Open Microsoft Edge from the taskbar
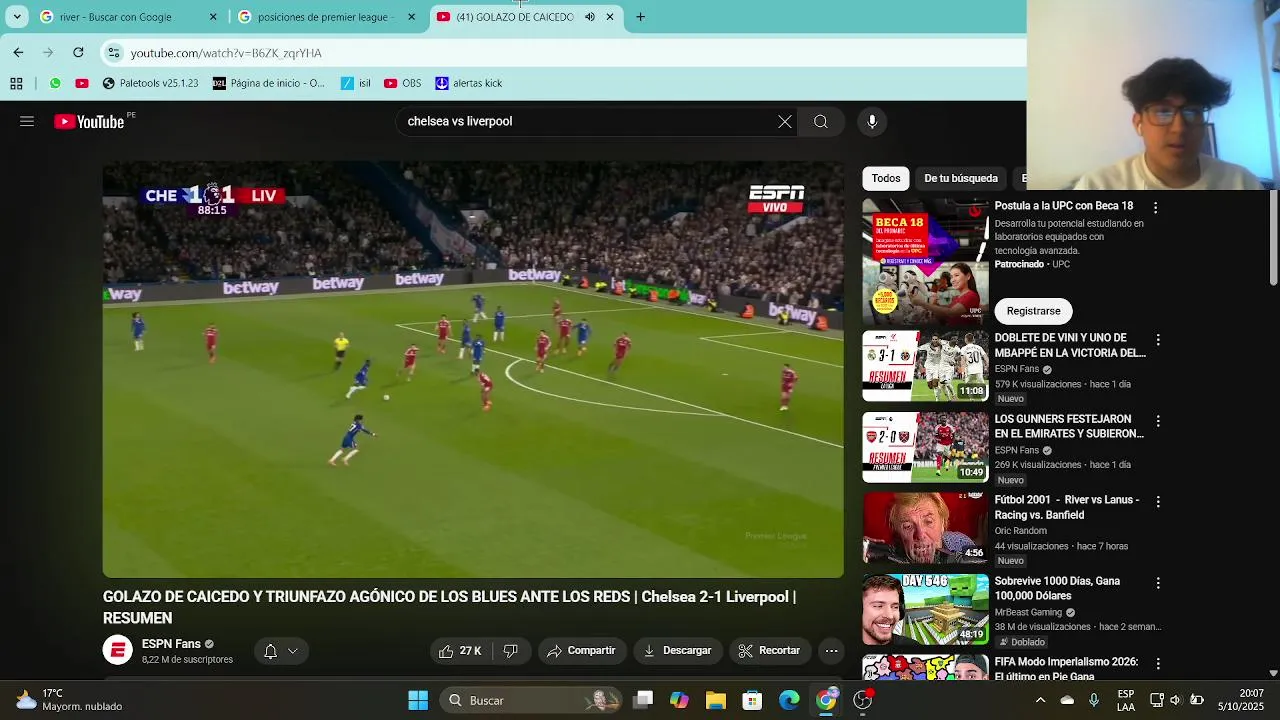The image size is (1280, 720). coord(789,700)
